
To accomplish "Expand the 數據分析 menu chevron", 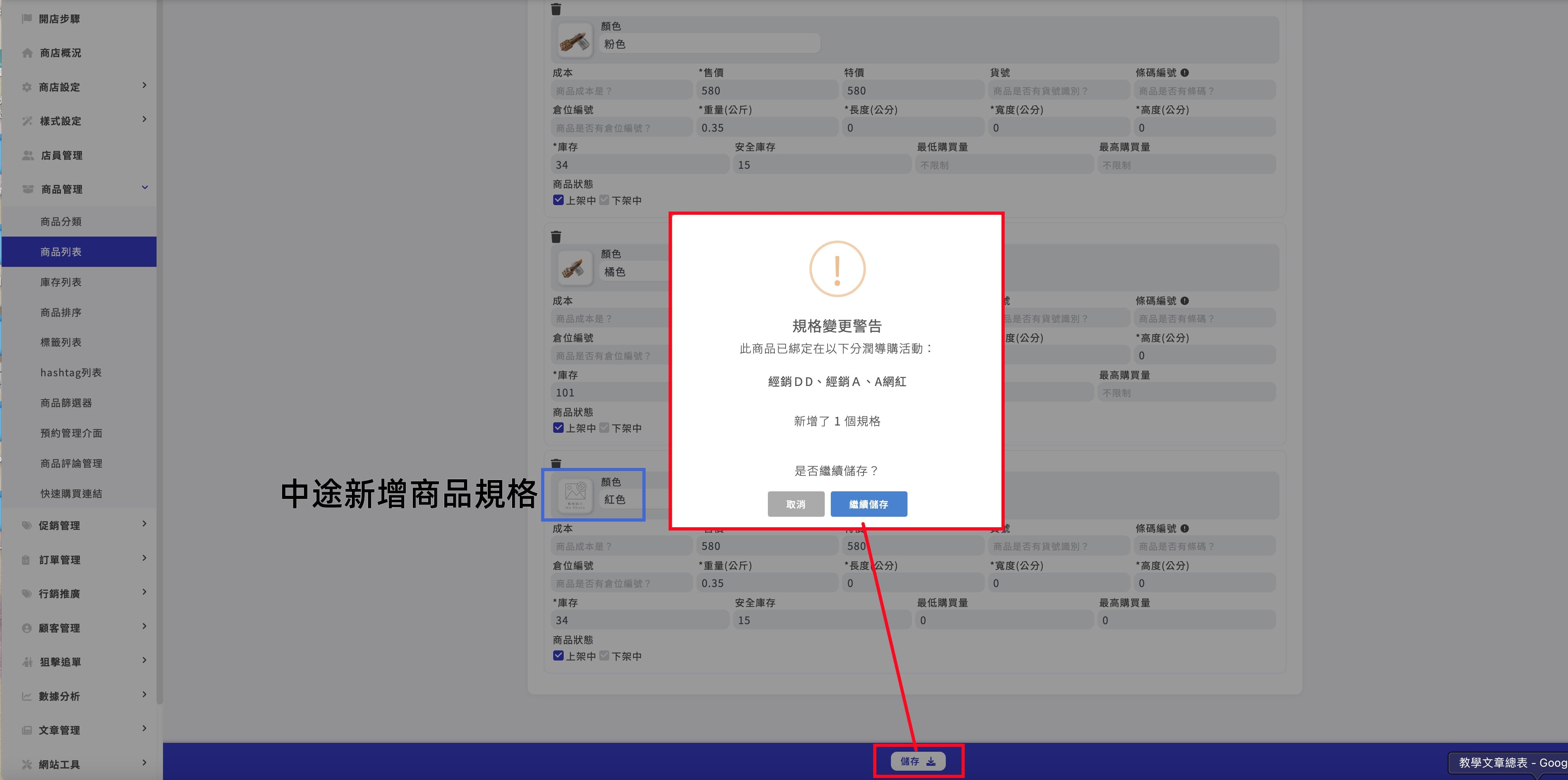I will (144, 694).
